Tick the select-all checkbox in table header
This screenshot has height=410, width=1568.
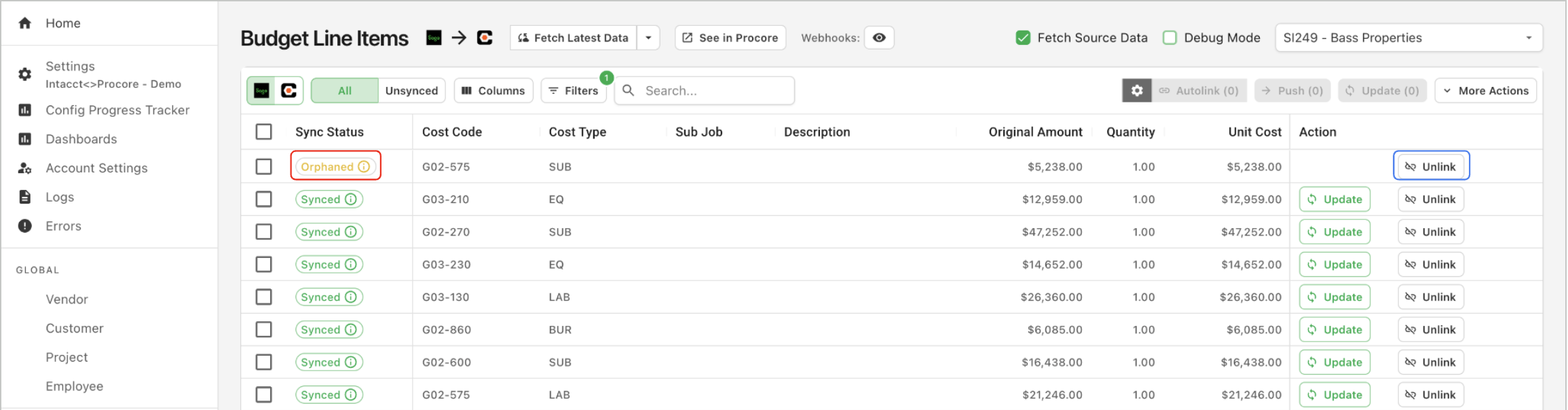pyautogui.click(x=264, y=132)
